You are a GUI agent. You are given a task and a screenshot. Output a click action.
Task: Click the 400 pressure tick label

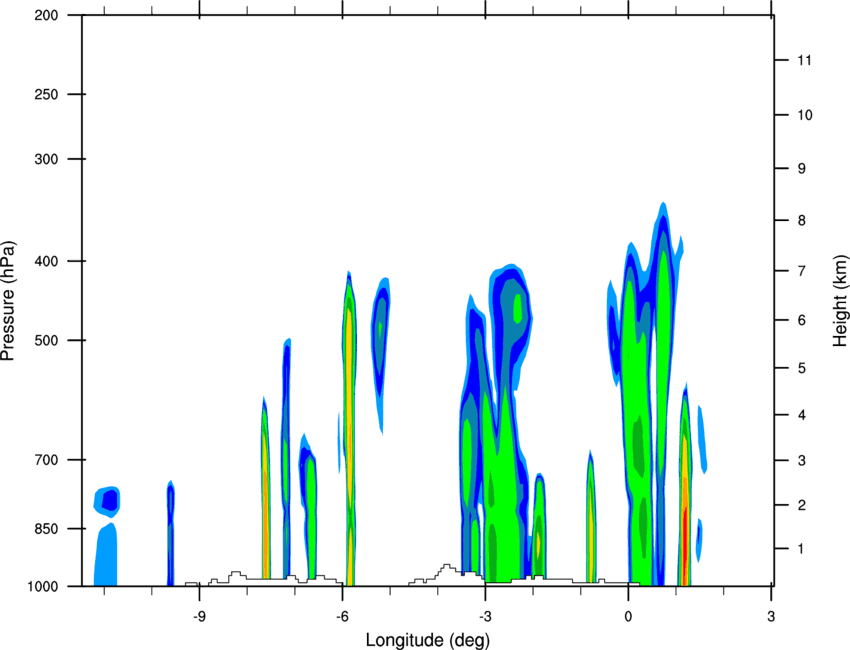(x=47, y=261)
